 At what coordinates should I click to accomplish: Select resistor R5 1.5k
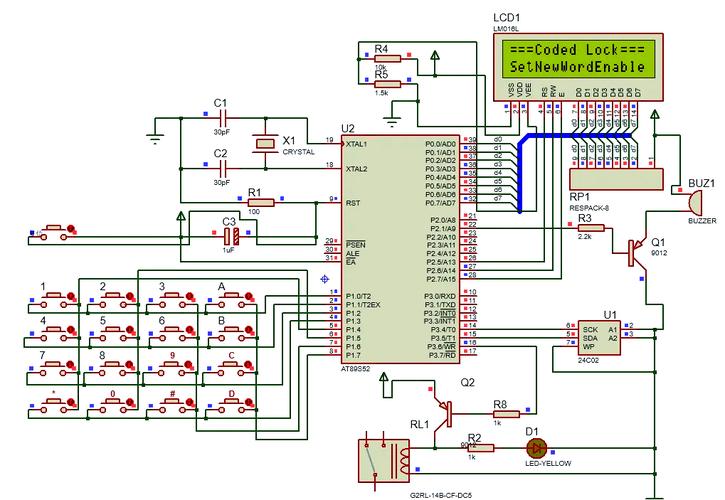coord(387,84)
